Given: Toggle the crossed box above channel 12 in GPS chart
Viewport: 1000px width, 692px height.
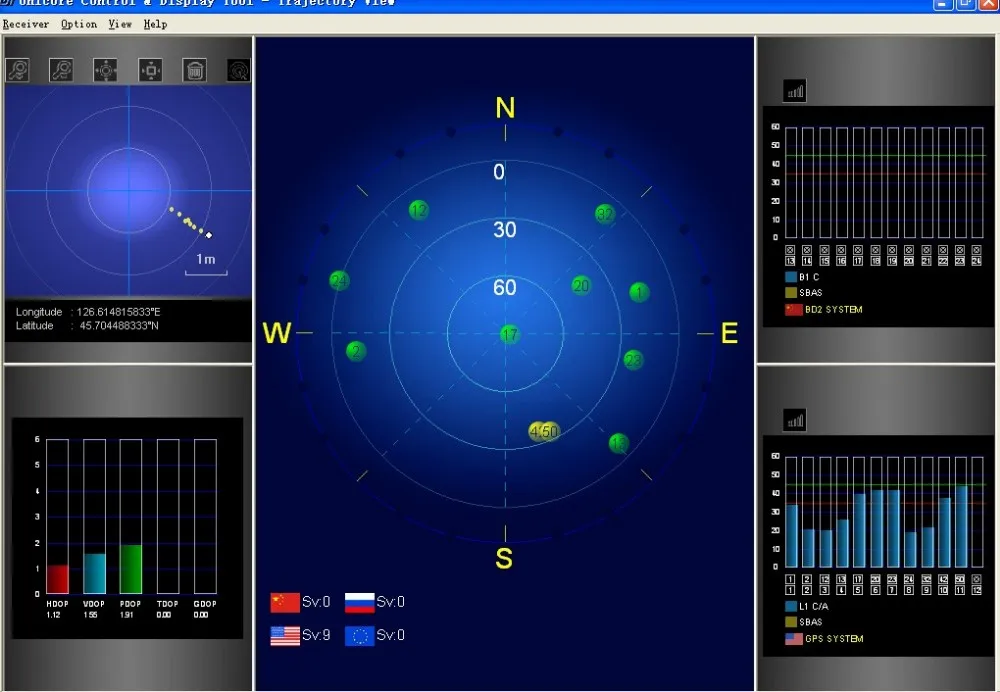Looking at the screenshot, I should click(976, 579).
